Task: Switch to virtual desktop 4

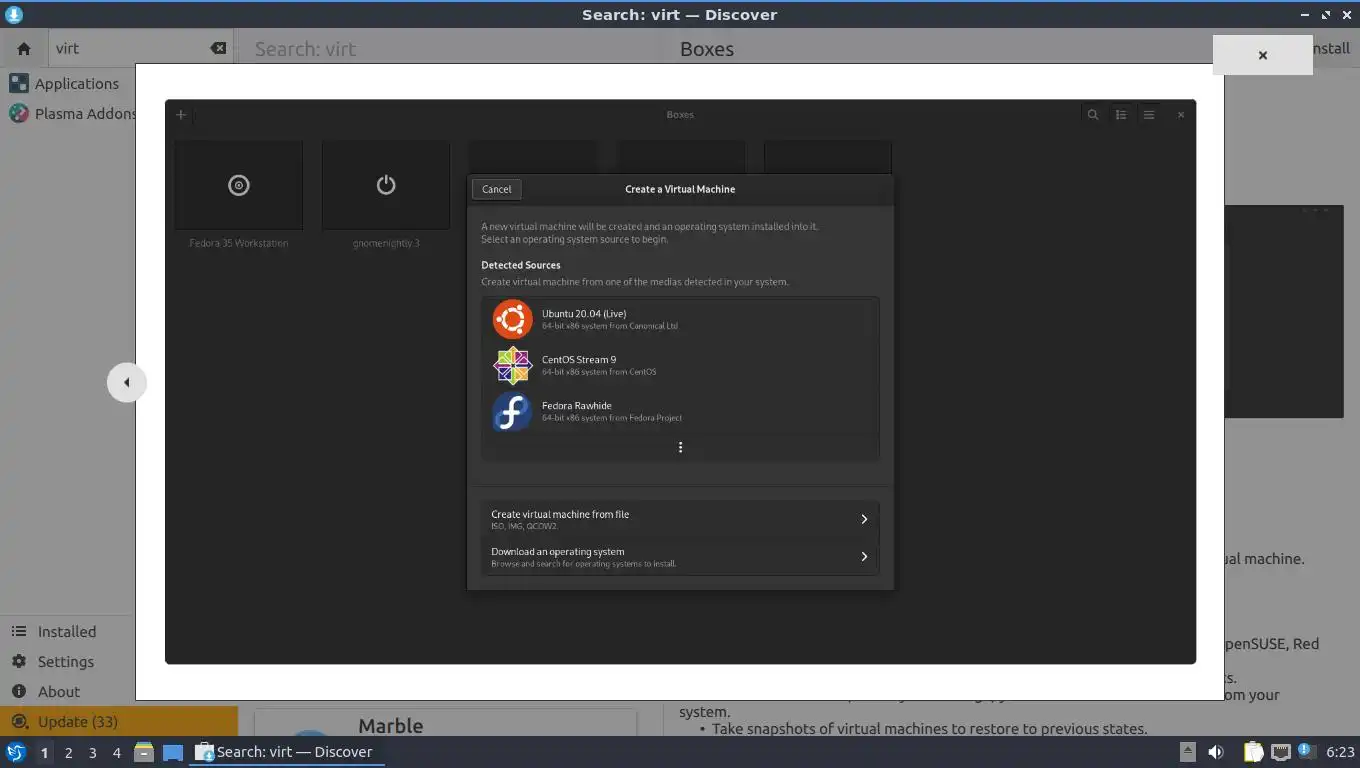Action: (x=116, y=752)
